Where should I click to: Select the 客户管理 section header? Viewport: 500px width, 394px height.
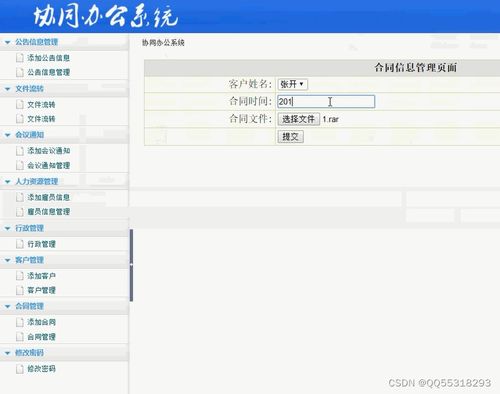point(30,260)
